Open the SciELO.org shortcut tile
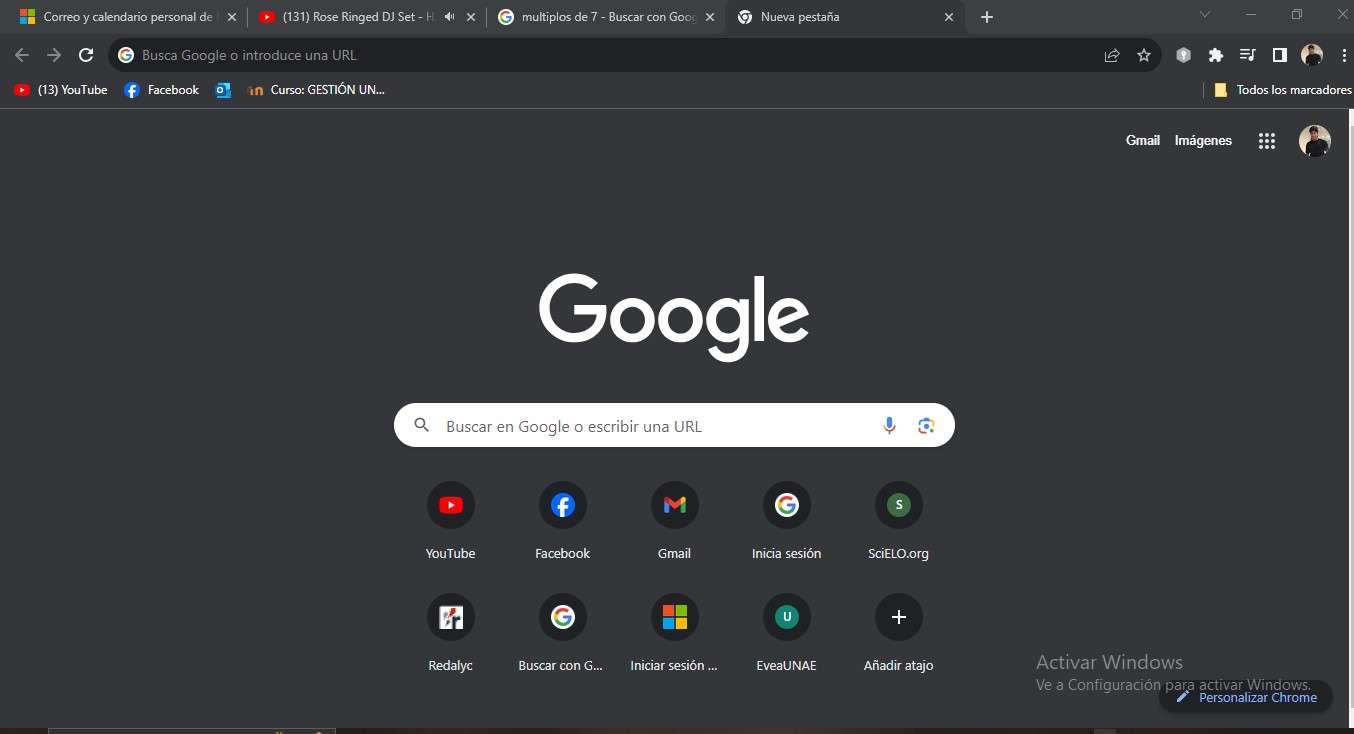The image size is (1354, 734). tap(899, 505)
